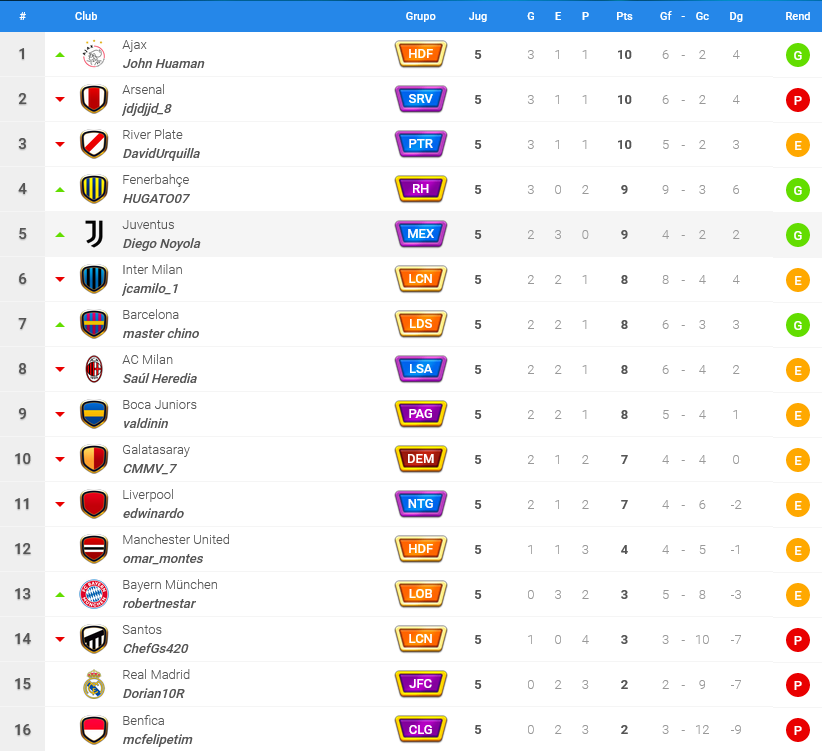Image resolution: width=822 pixels, height=751 pixels.
Task: Select the JFC group badge
Action: click(x=420, y=684)
